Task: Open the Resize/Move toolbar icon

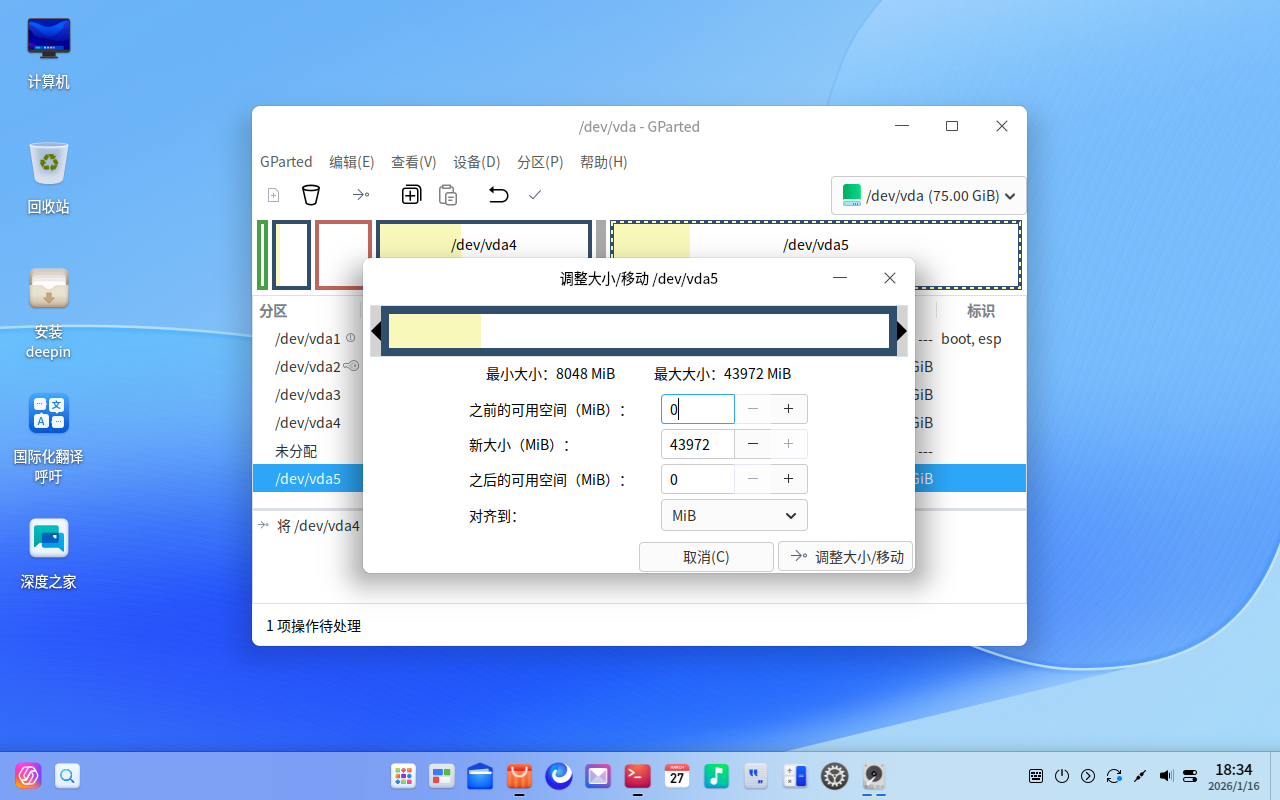Action: click(361, 194)
